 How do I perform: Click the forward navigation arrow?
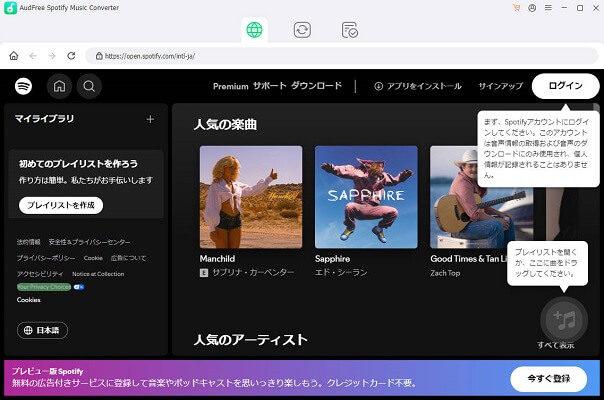[x=52, y=56]
